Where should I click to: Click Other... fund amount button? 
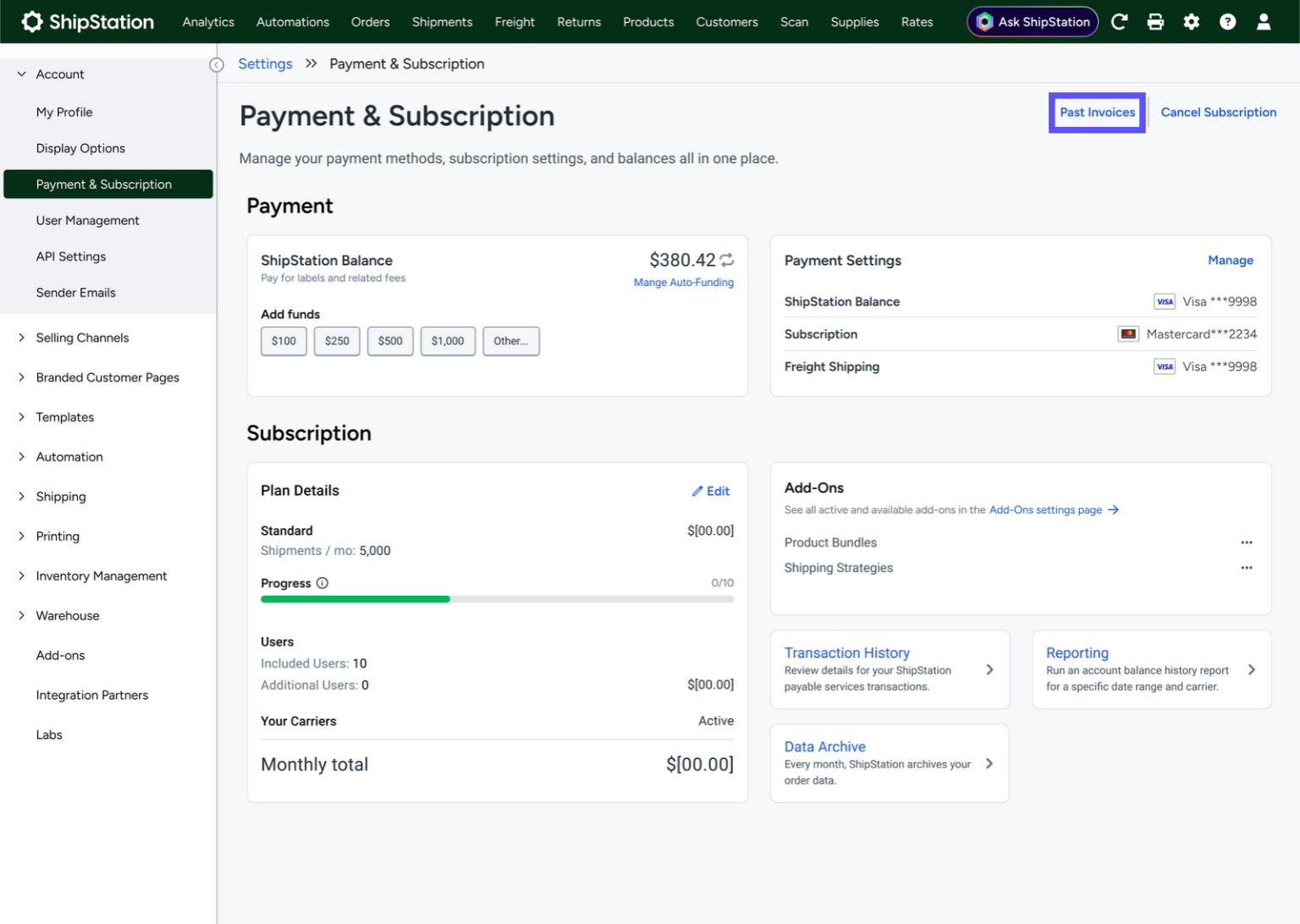click(x=511, y=341)
